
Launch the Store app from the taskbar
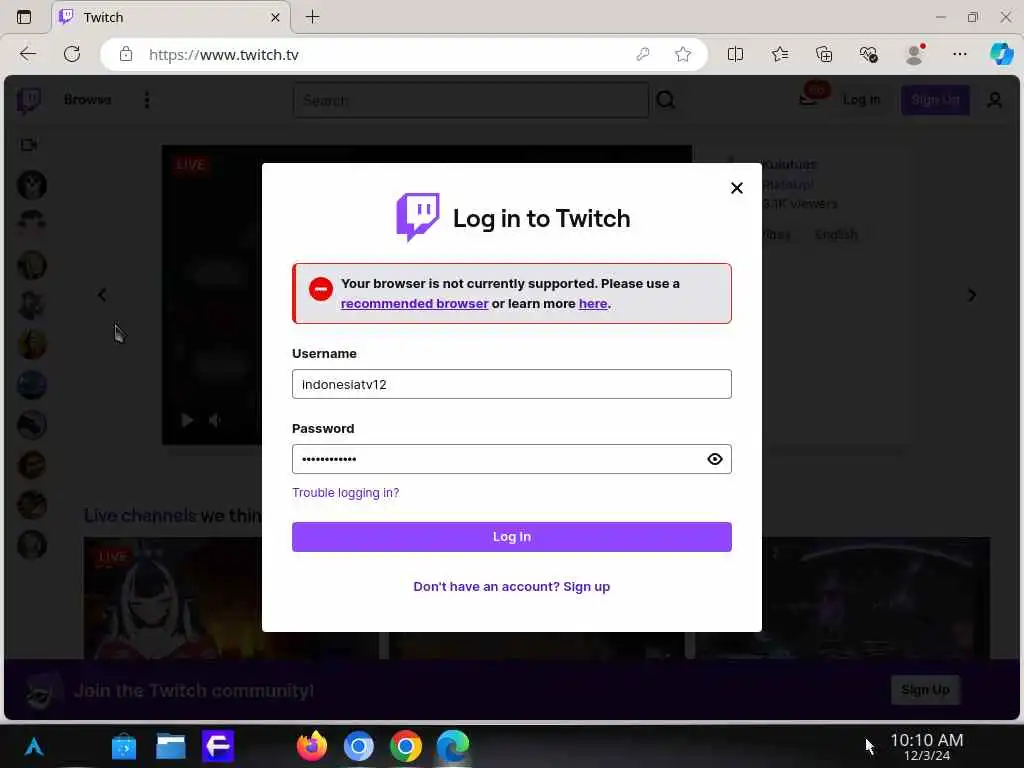coord(123,746)
